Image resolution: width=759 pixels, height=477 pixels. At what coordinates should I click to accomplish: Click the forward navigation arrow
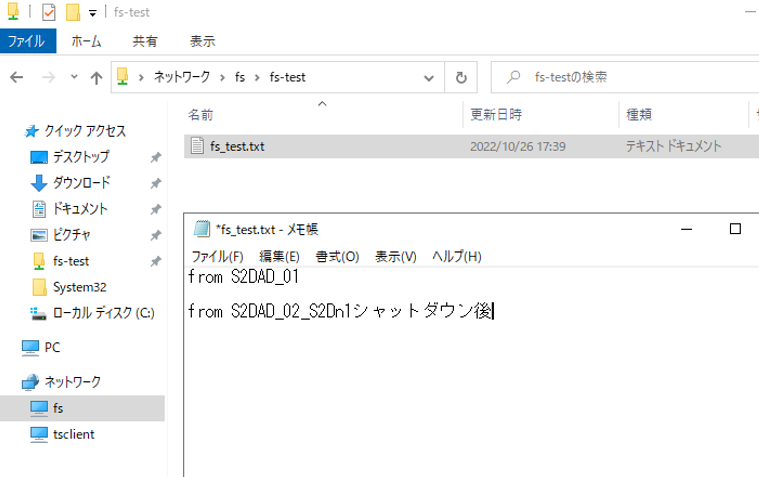pyautogui.click(x=48, y=77)
